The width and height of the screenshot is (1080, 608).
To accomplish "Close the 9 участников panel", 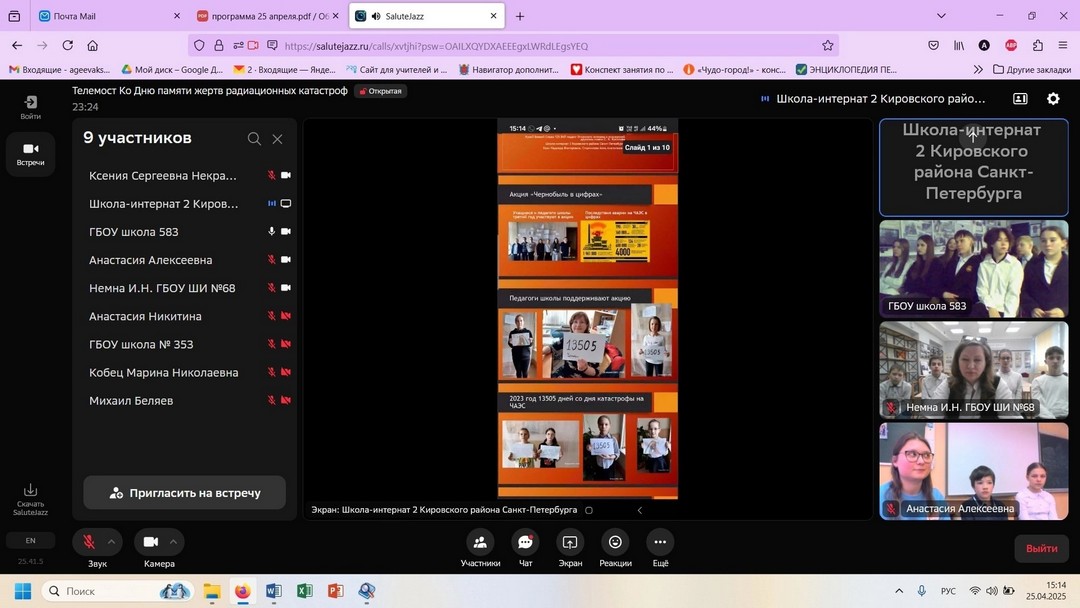I will coord(278,139).
